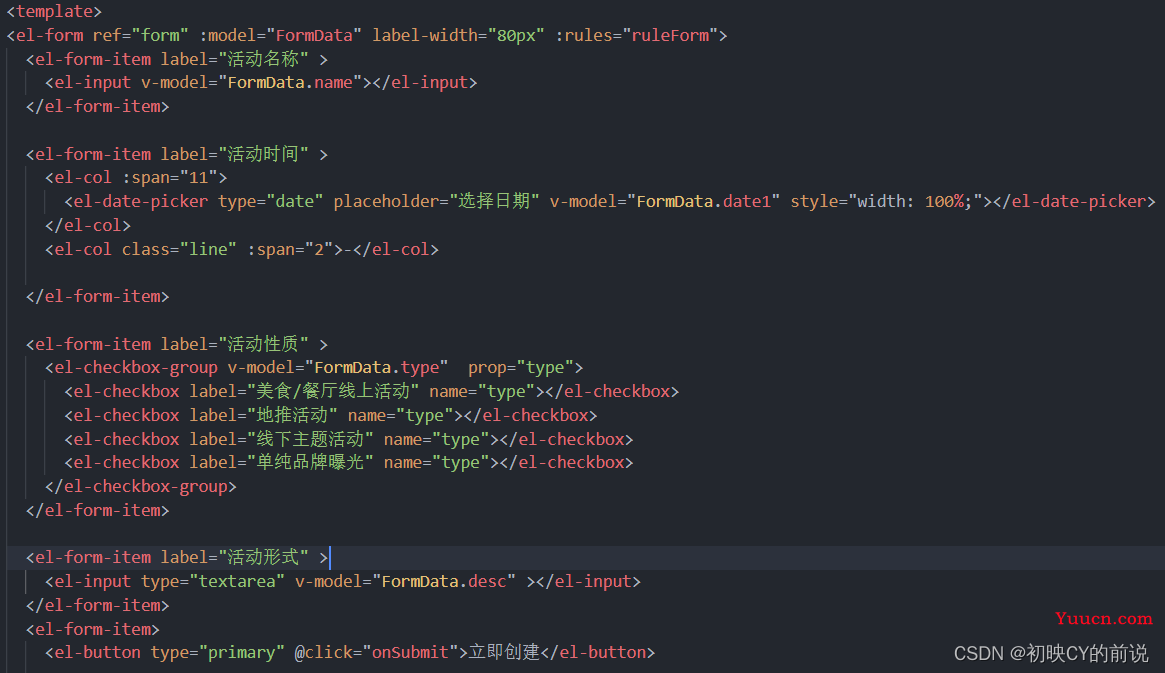This screenshot has height=673, width=1165.
Task: Click prop="type" on the checkbox group
Action: pyautogui.click(x=520, y=368)
